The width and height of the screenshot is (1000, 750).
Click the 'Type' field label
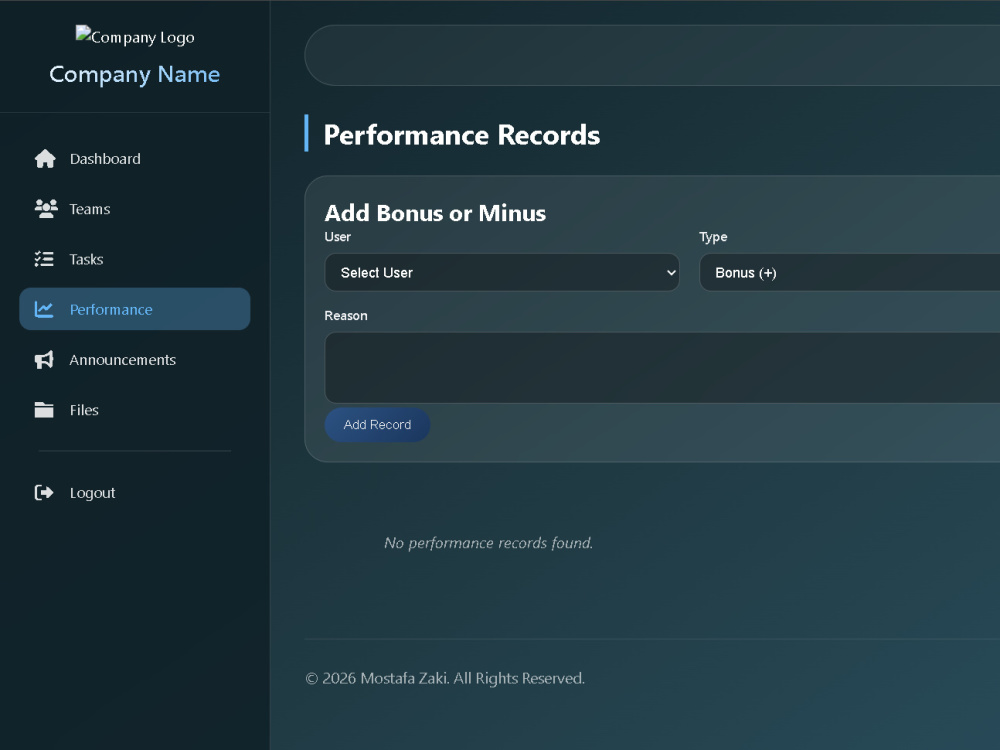click(713, 237)
